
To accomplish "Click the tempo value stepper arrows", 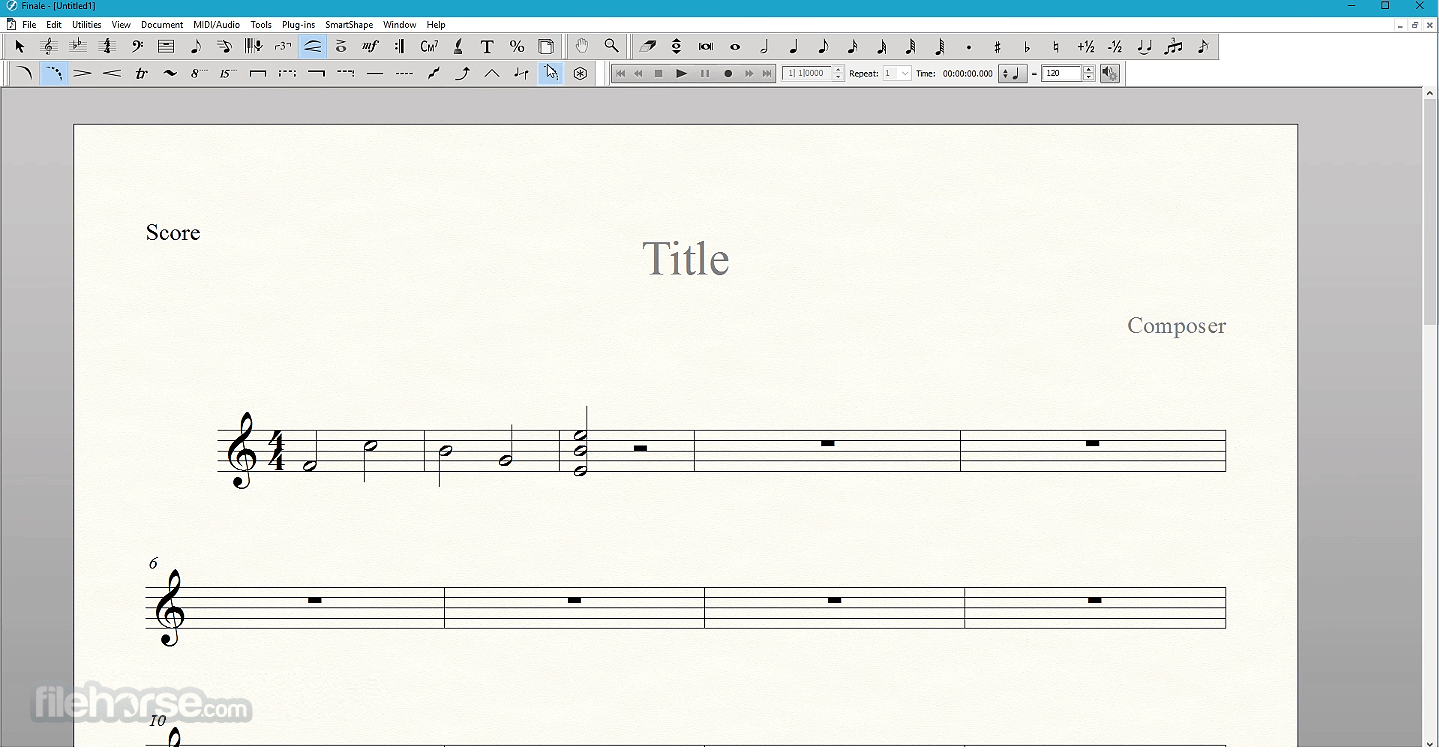I will click(1089, 73).
